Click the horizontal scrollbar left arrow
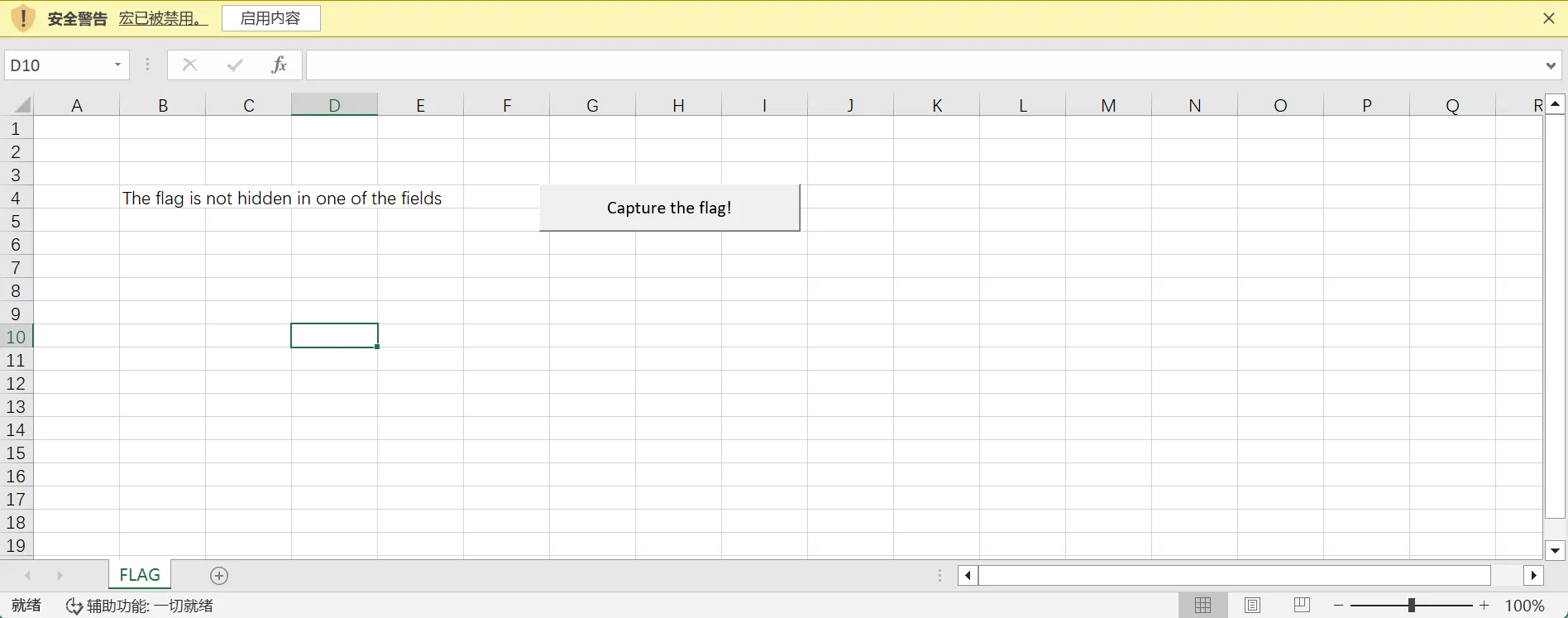Viewport: 1568px width, 618px height. (968, 575)
